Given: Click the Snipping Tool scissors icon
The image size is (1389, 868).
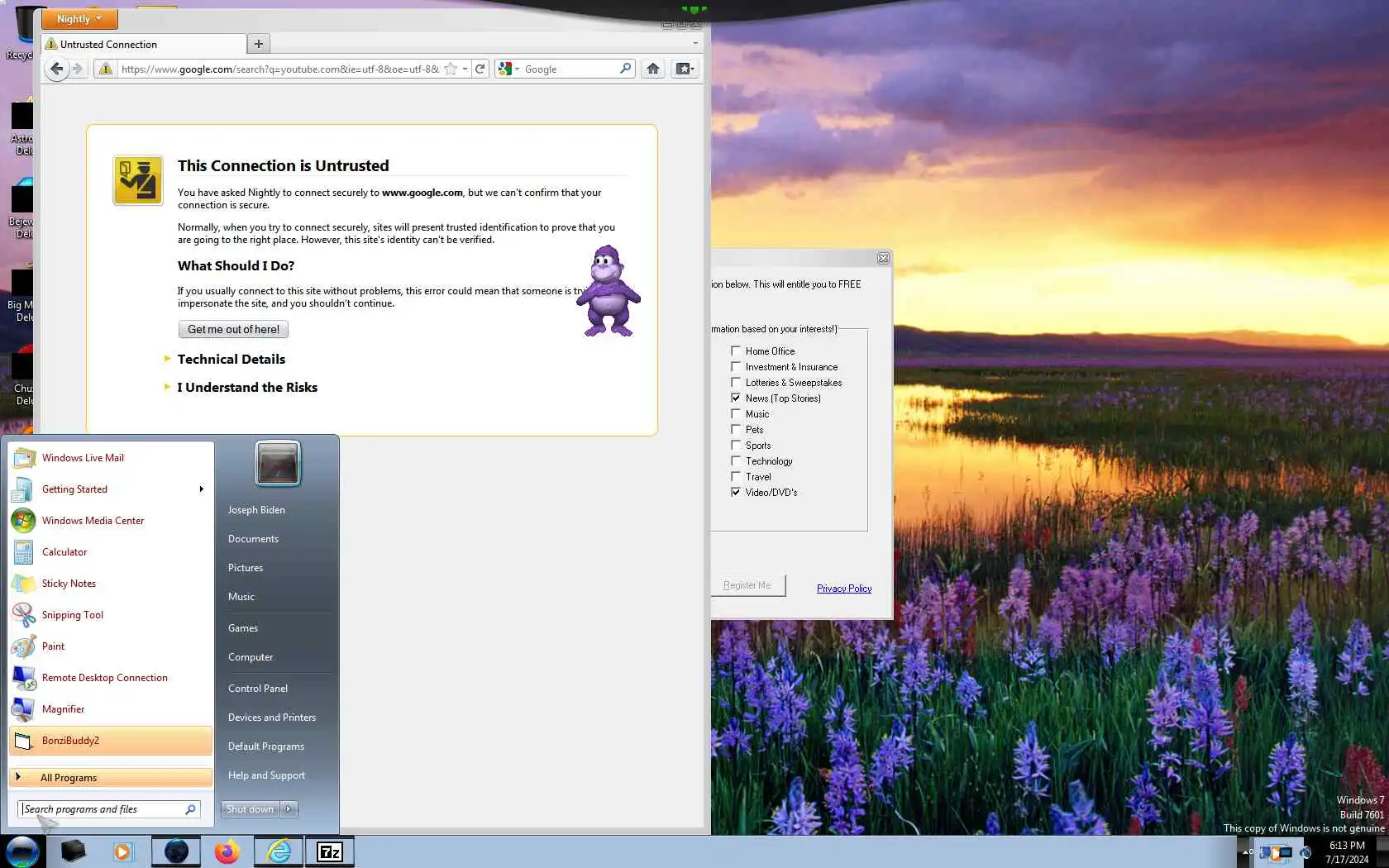Looking at the screenshot, I should click(23, 615).
